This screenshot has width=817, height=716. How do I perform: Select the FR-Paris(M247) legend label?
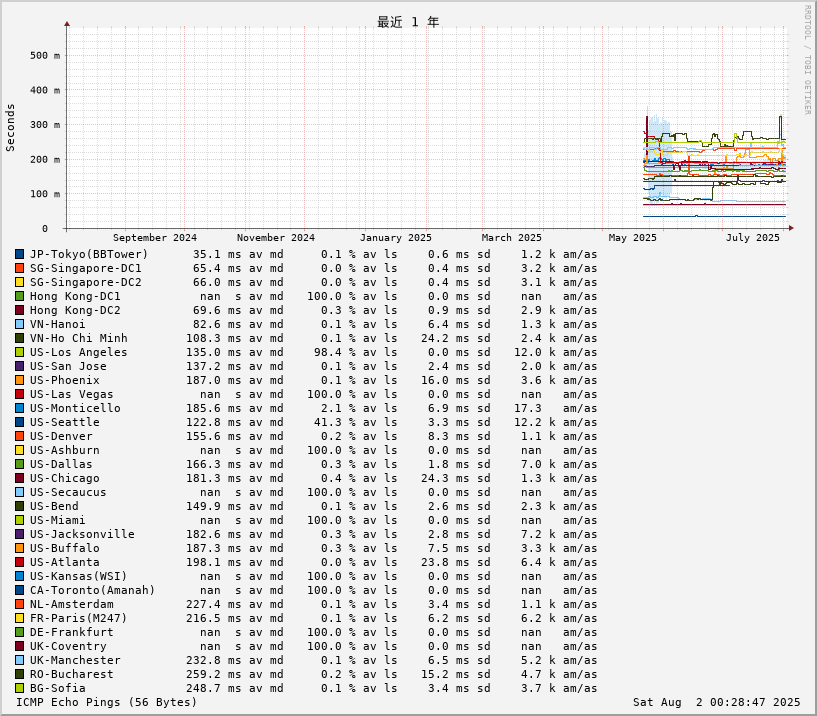click(79, 619)
